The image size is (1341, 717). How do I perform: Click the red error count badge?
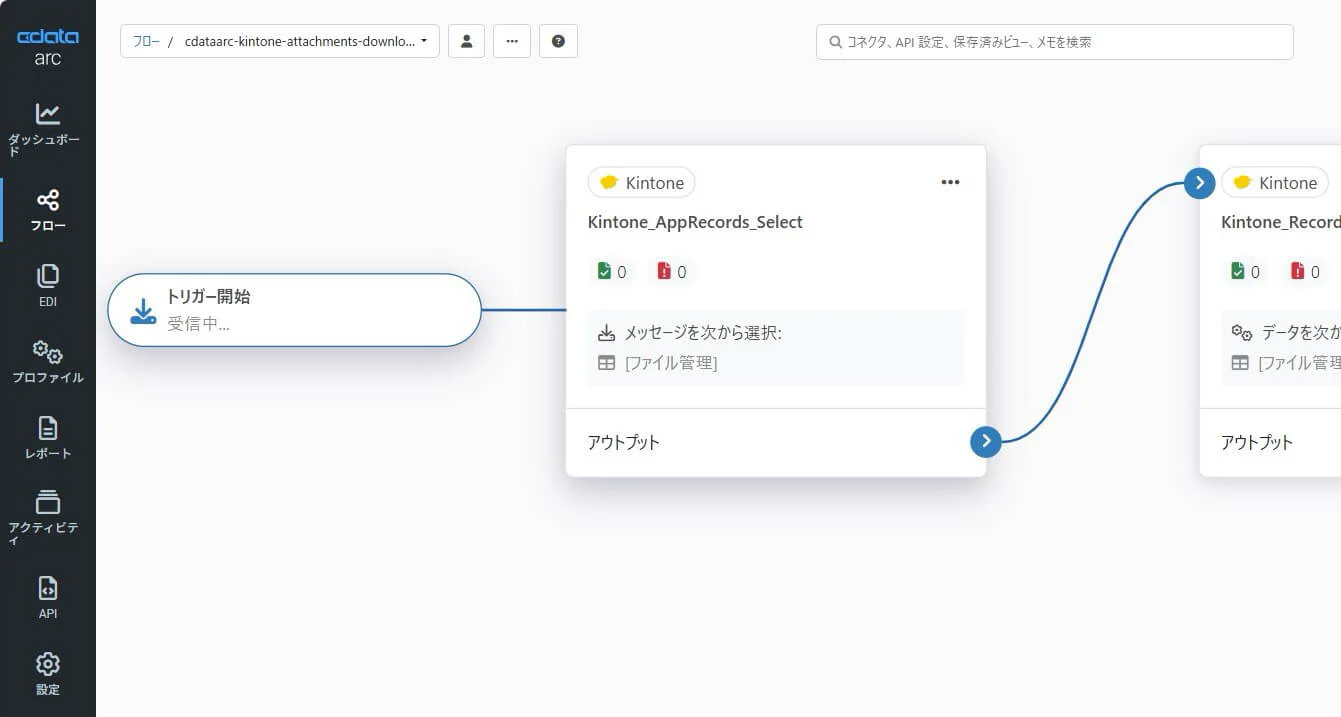[672, 271]
